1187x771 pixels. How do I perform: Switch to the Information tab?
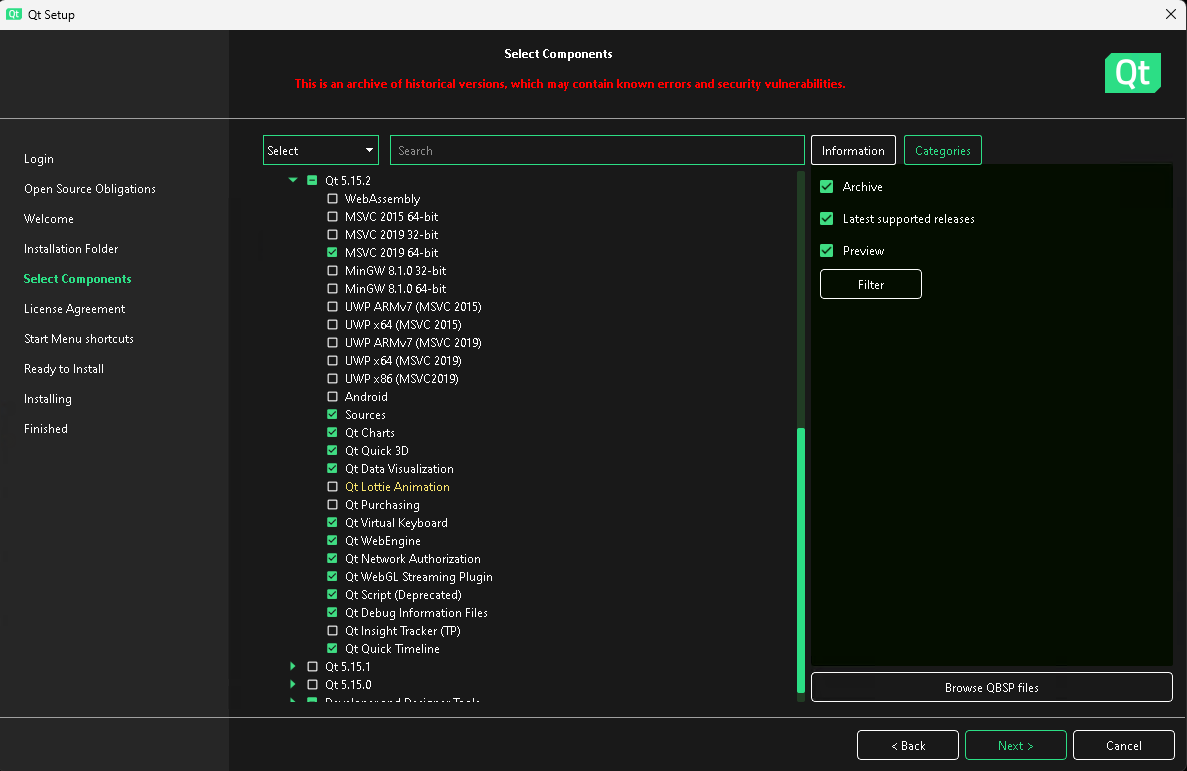(x=853, y=150)
